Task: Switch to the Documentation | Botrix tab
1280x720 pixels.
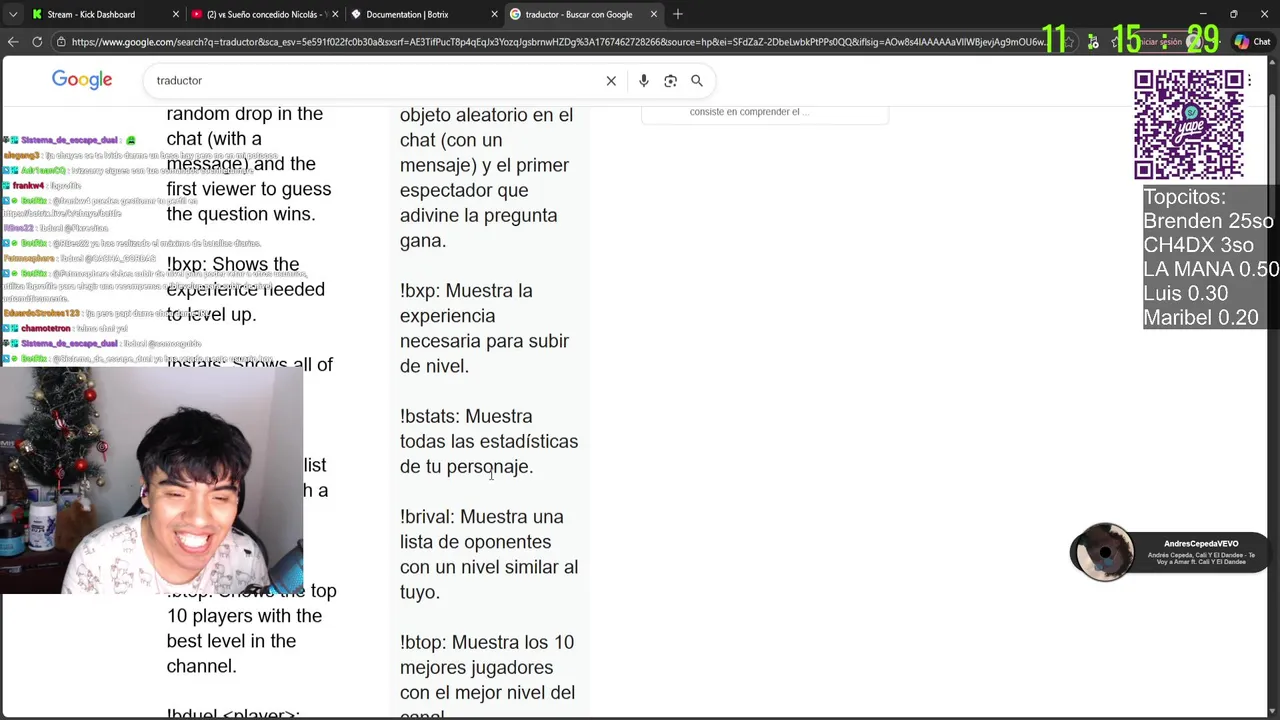Action: coord(422,14)
